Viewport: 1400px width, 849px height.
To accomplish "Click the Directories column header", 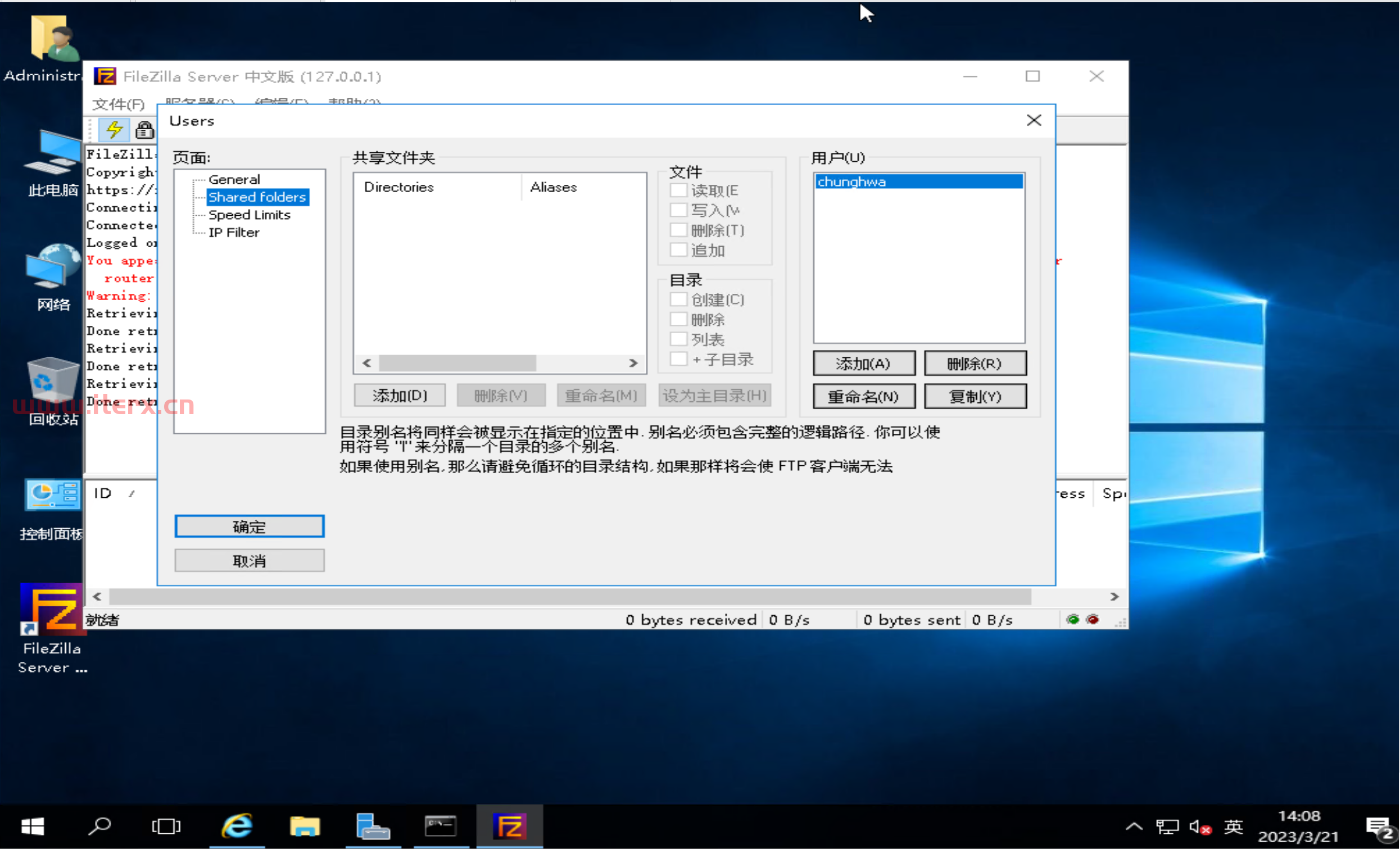I will pos(437,188).
